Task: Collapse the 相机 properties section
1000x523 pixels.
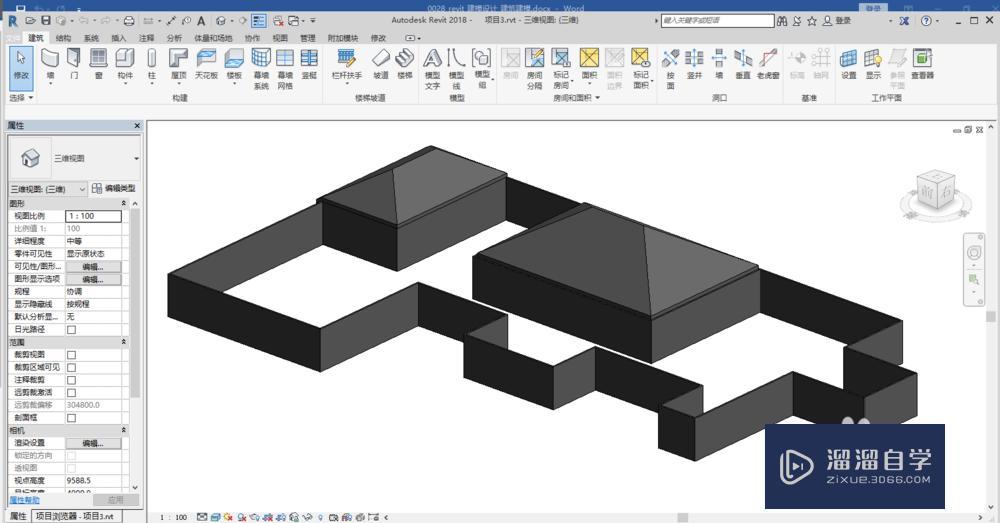Action: click(124, 431)
